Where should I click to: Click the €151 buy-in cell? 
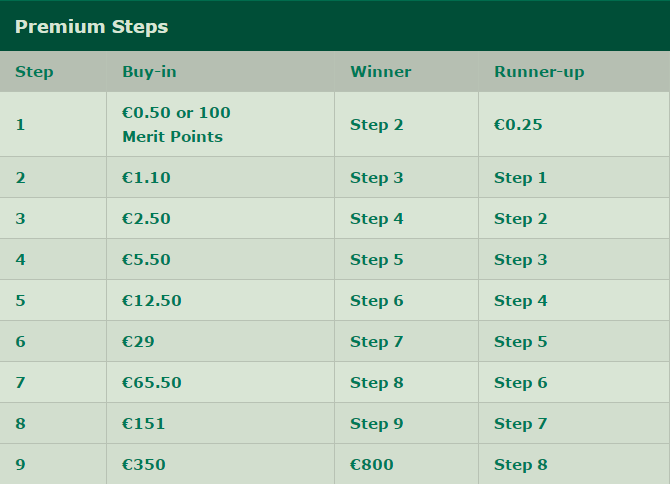click(x=143, y=424)
